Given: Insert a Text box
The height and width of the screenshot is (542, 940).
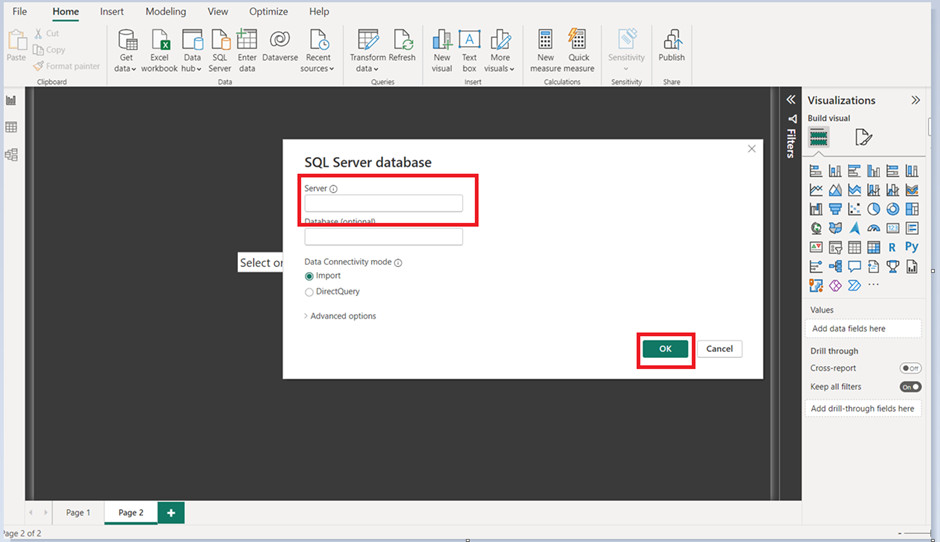Looking at the screenshot, I should [469, 40].
